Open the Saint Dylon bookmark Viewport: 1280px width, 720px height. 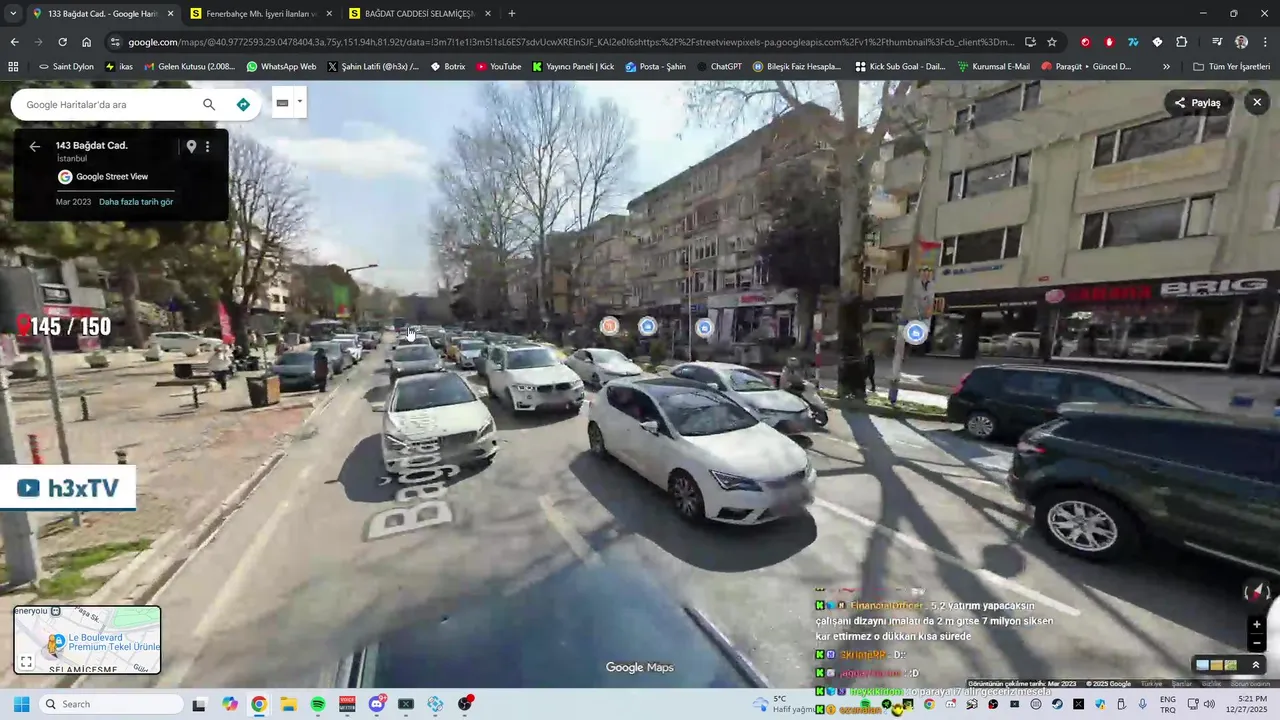click(x=66, y=67)
